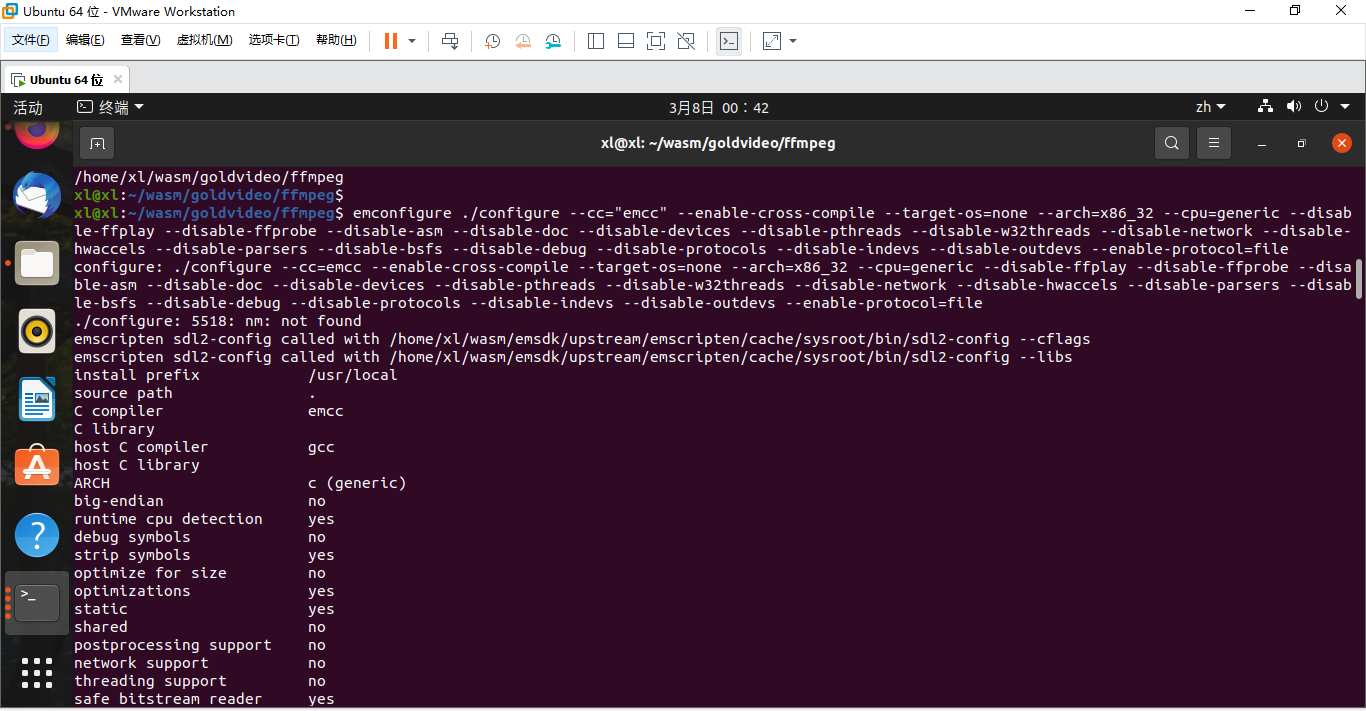Screen dimensions: 1366x711
Task: Toggle the VMware library sidebar view
Action: click(596, 41)
